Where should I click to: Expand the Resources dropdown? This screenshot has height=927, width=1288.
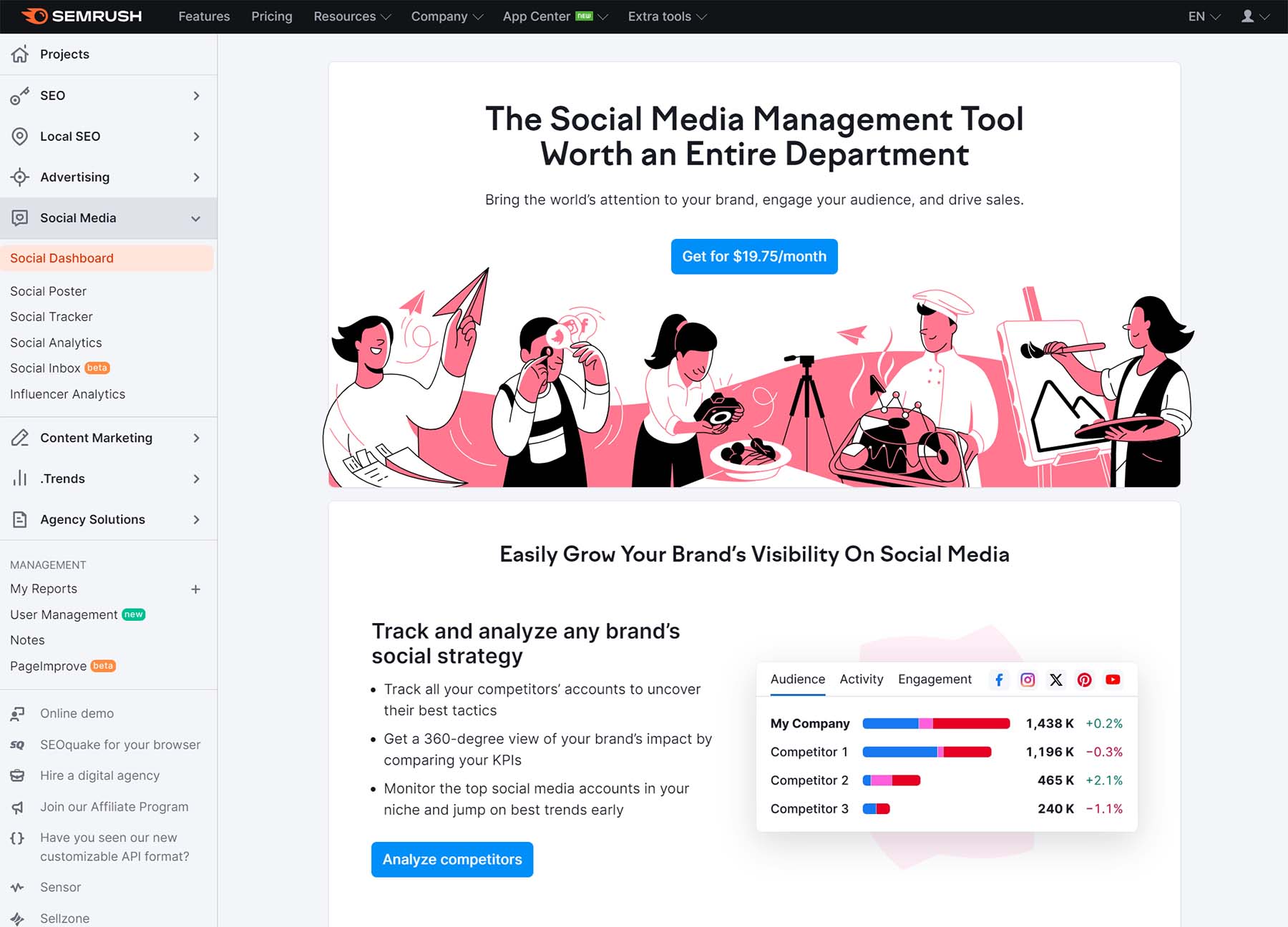[351, 16]
